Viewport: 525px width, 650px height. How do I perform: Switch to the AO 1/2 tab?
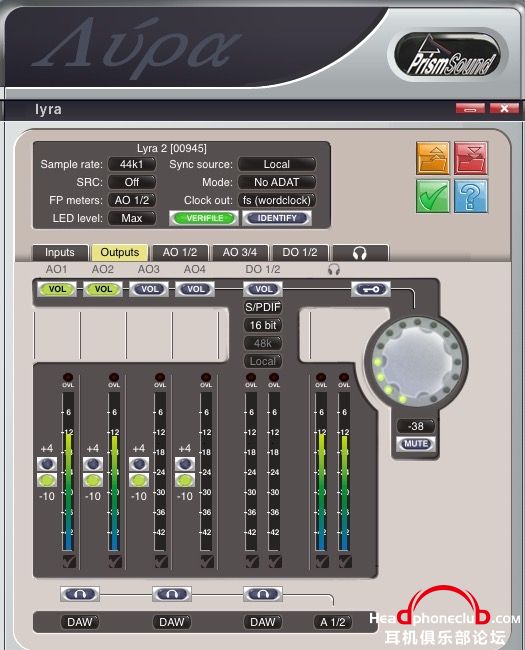coord(180,252)
